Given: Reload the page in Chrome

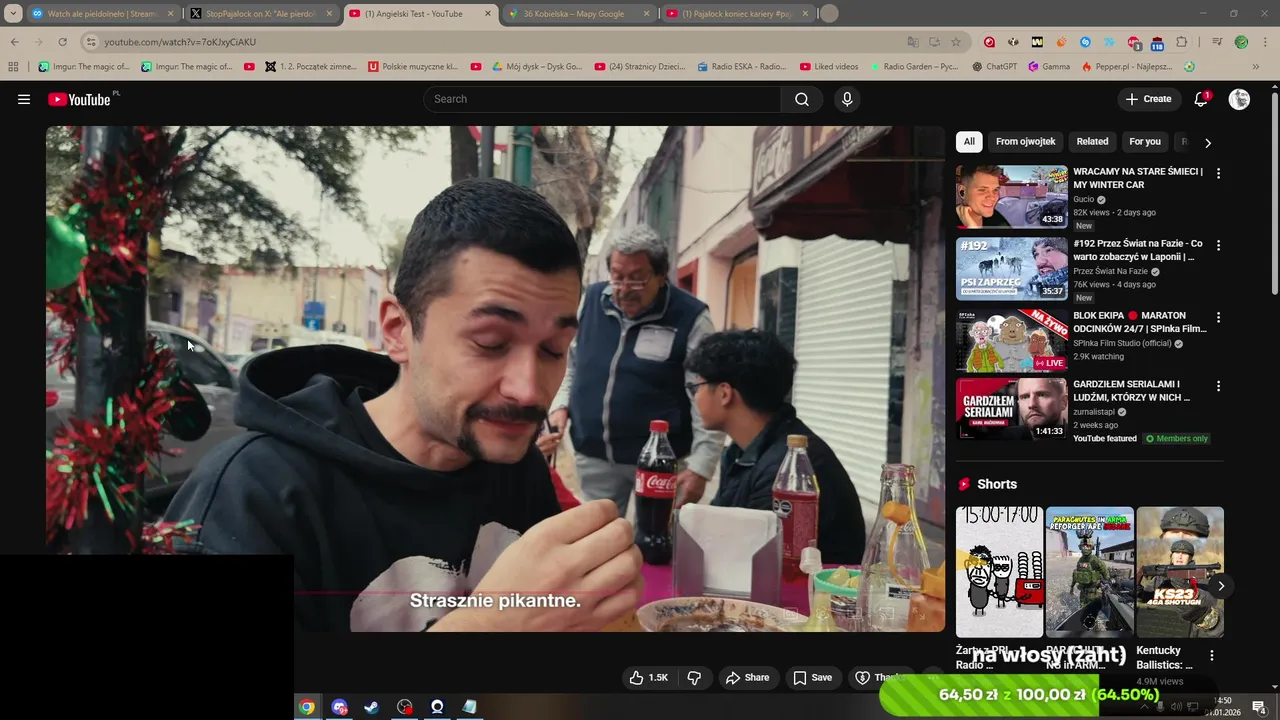Looking at the screenshot, I should (62, 42).
